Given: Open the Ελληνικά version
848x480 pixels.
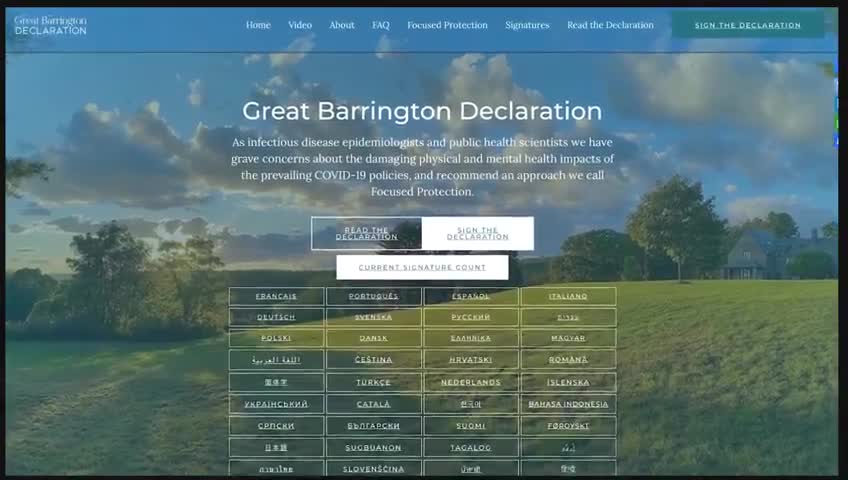Looking at the screenshot, I should pyautogui.click(x=471, y=338).
